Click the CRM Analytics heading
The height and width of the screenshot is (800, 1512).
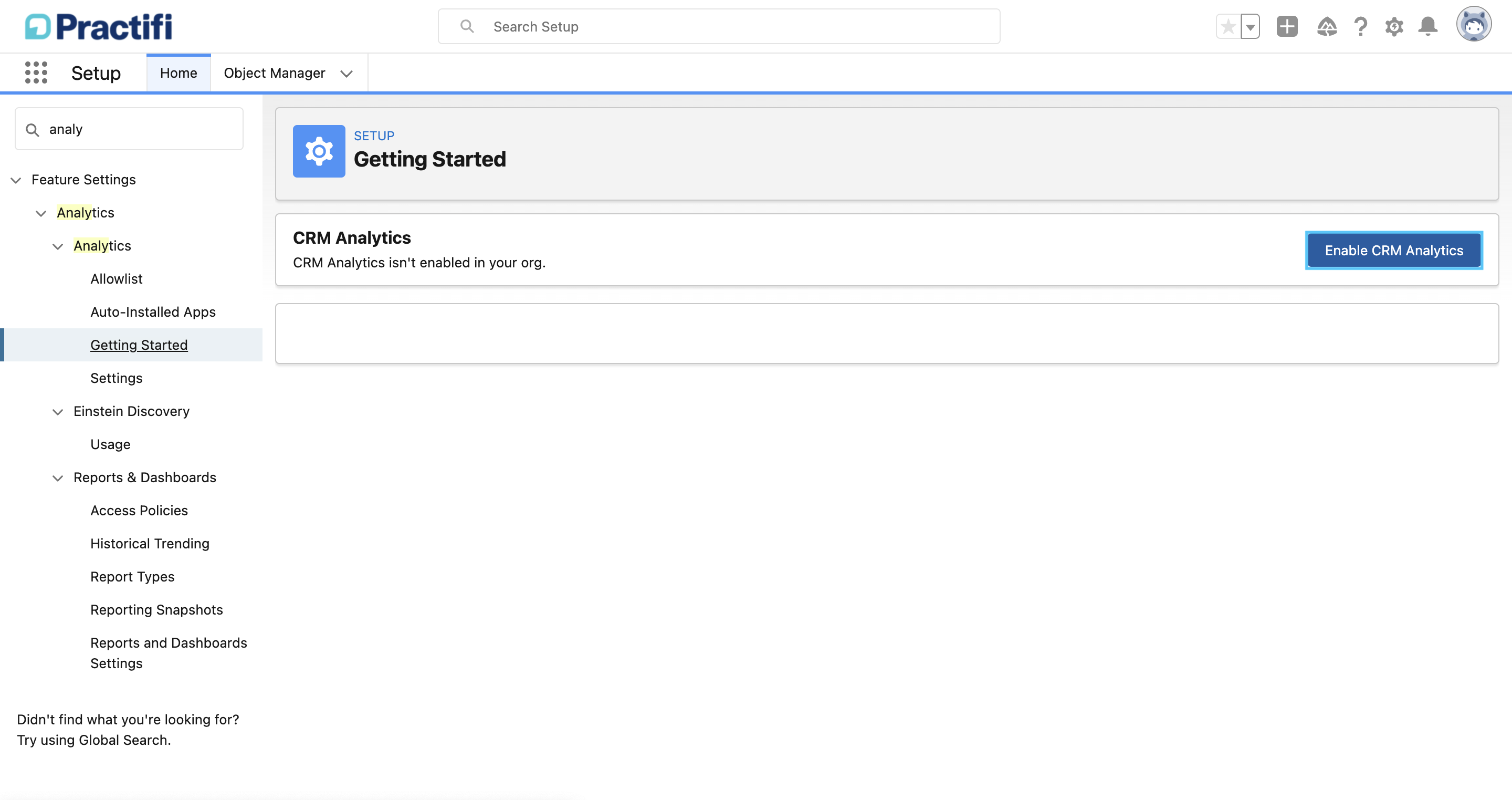[352, 238]
